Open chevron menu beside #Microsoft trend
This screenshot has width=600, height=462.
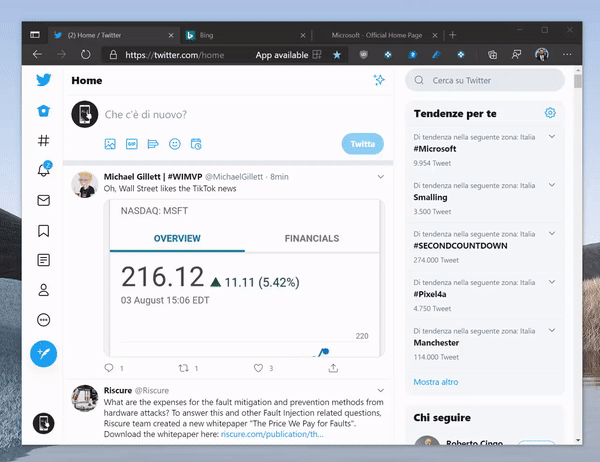553,137
